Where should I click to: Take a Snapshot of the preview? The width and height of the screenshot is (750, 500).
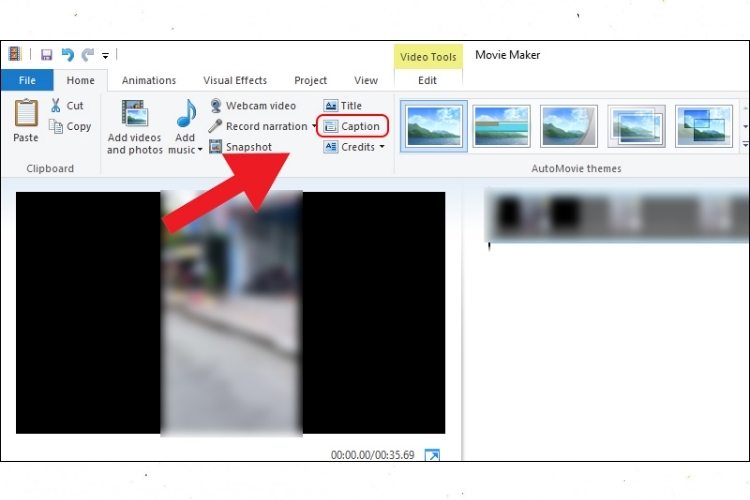coord(241,146)
